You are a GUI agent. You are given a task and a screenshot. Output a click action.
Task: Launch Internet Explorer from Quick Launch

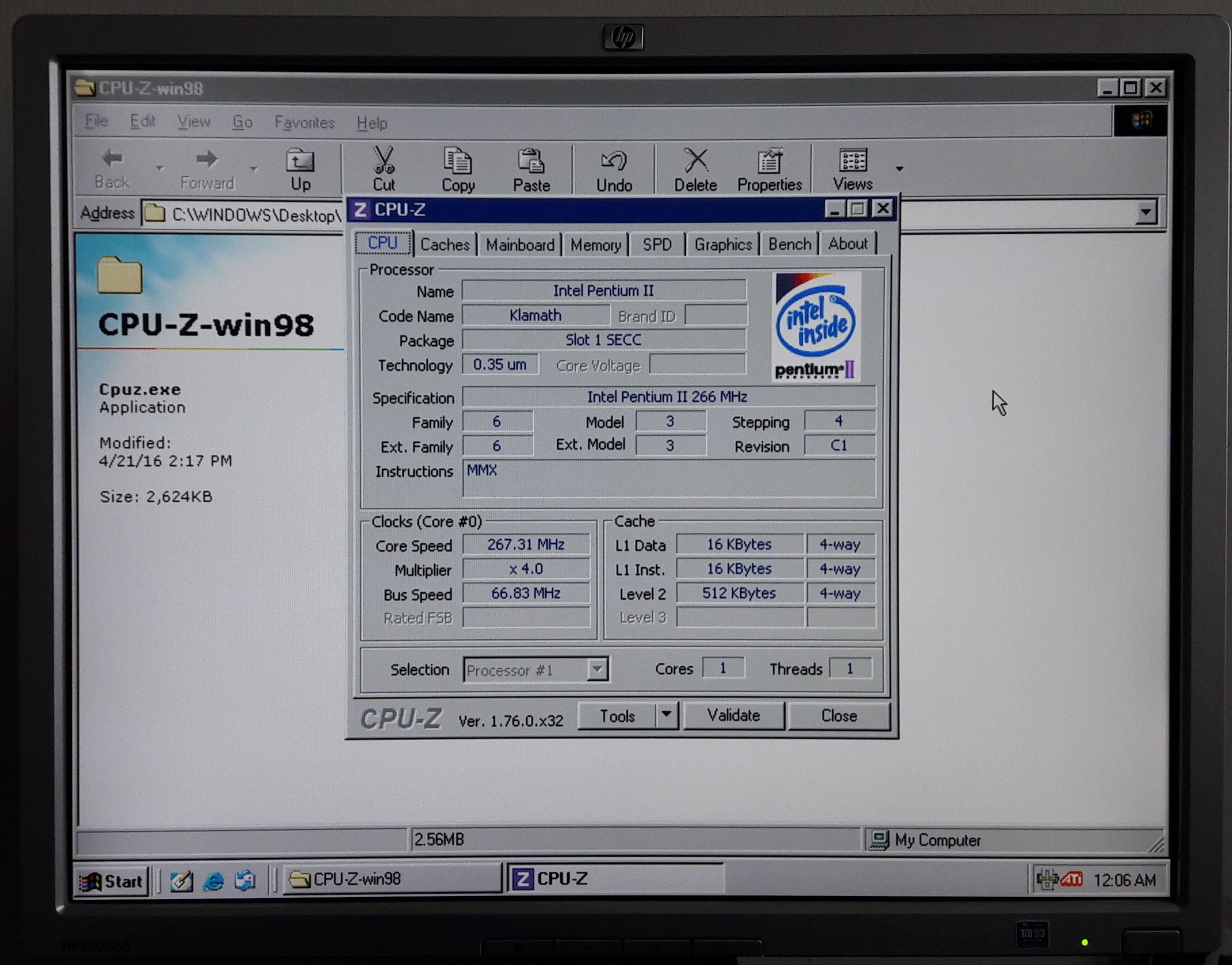pyautogui.click(x=213, y=880)
